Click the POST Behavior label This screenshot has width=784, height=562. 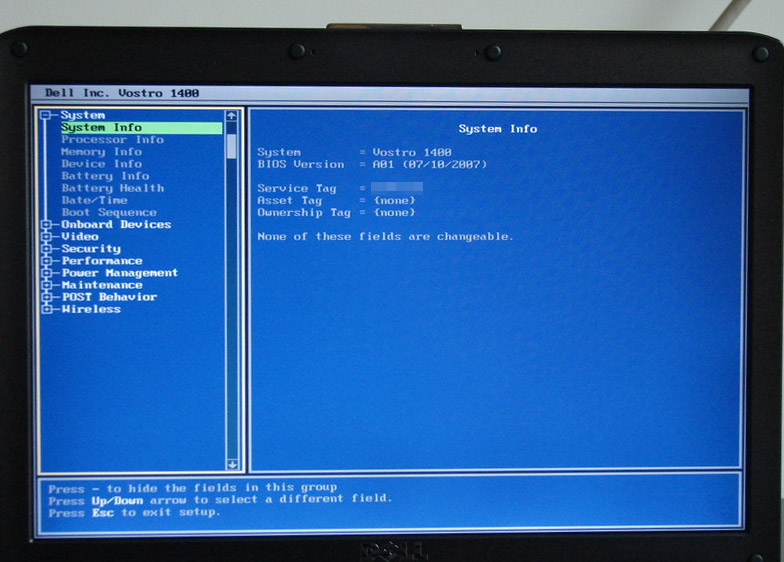tap(109, 297)
